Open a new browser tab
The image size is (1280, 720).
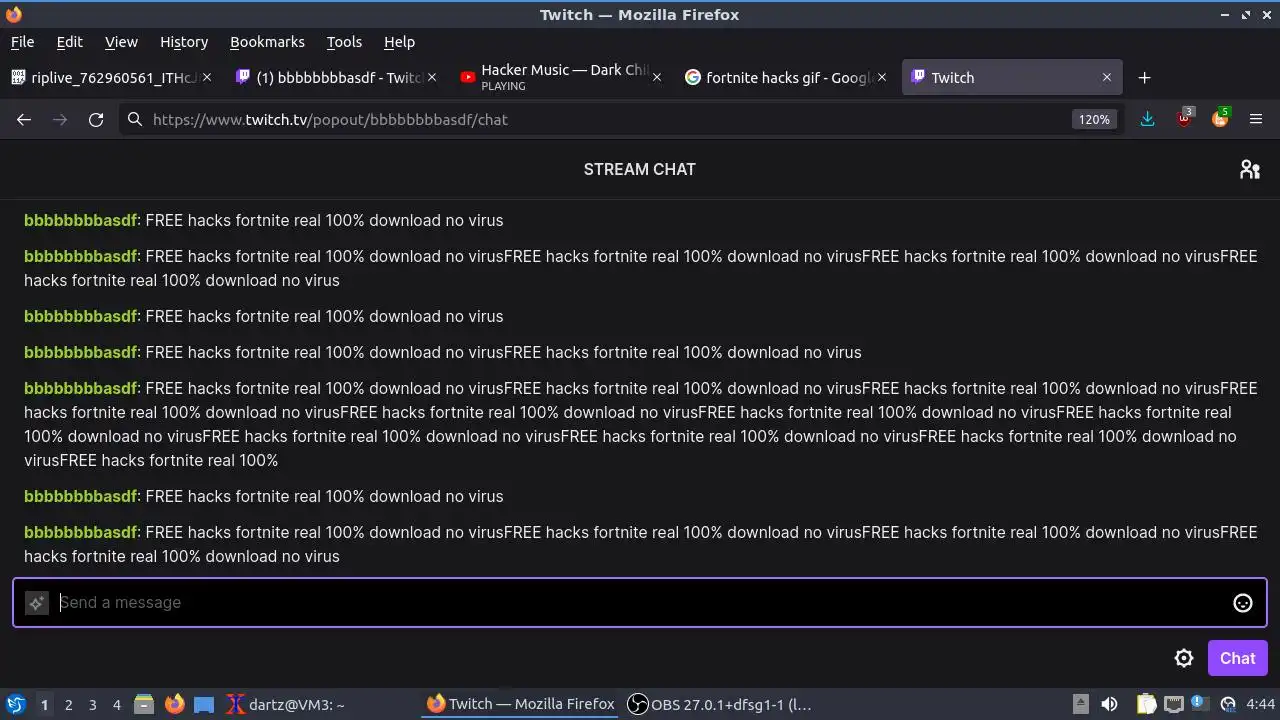tap(1144, 77)
